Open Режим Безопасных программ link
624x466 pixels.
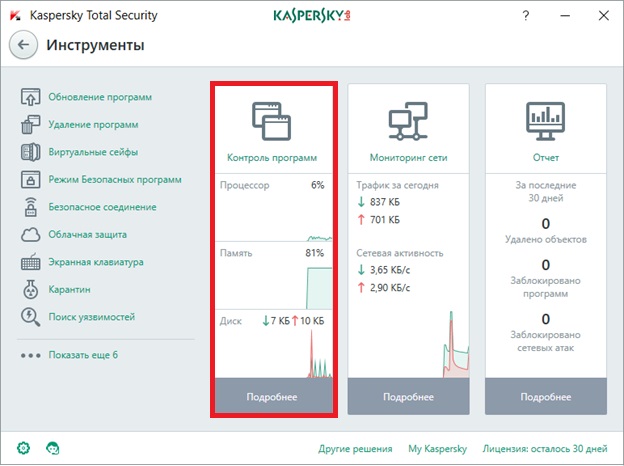coord(115,179)
